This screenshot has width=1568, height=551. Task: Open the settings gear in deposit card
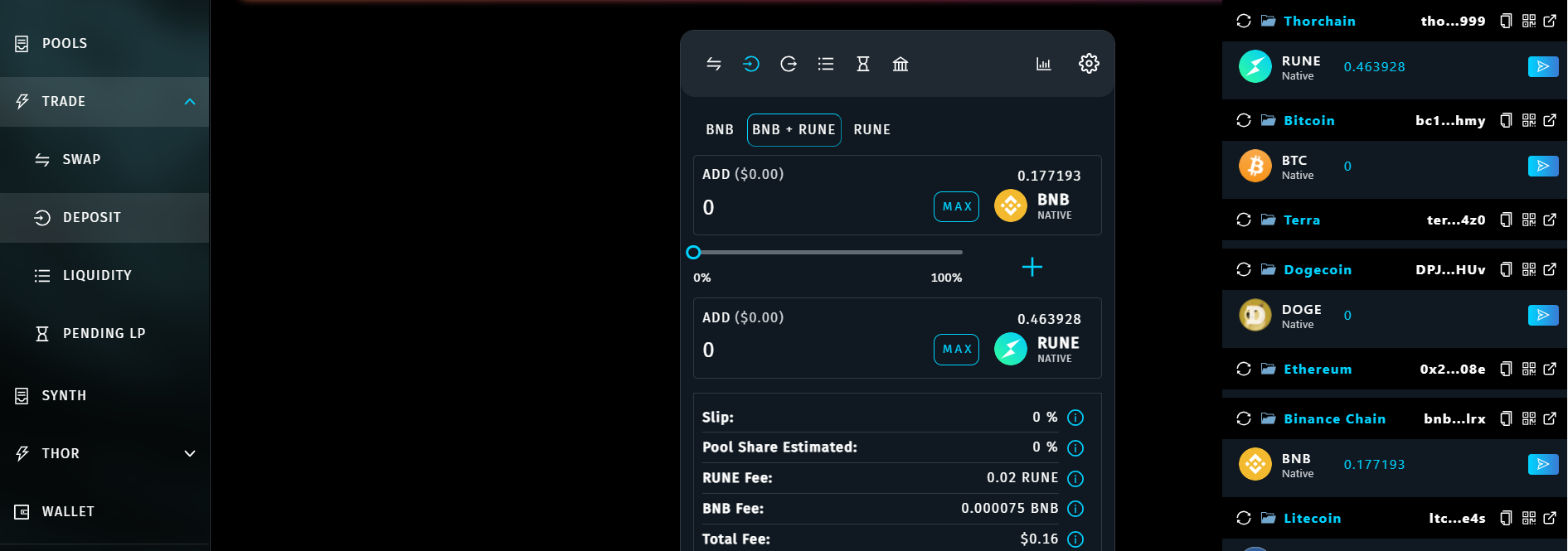coord(1089,63)
